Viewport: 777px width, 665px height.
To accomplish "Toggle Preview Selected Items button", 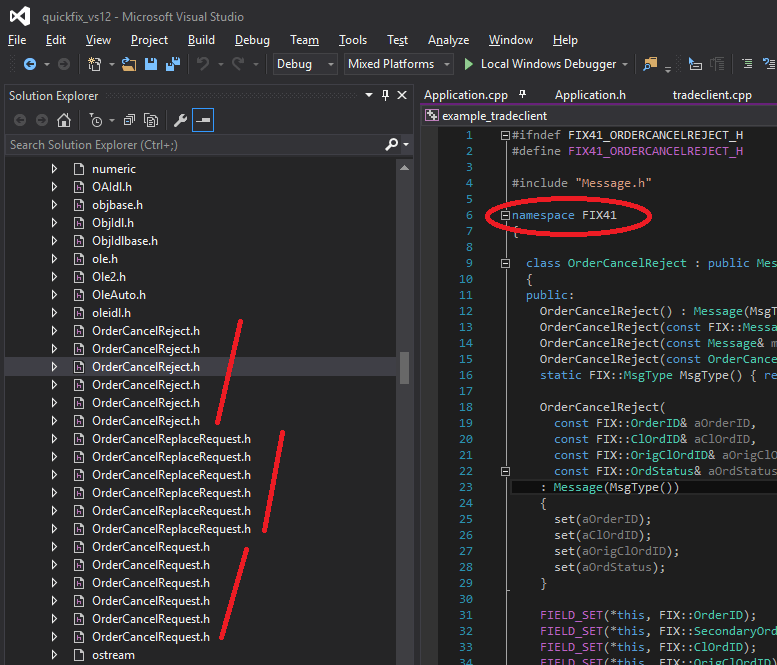I will coord(203,120).
